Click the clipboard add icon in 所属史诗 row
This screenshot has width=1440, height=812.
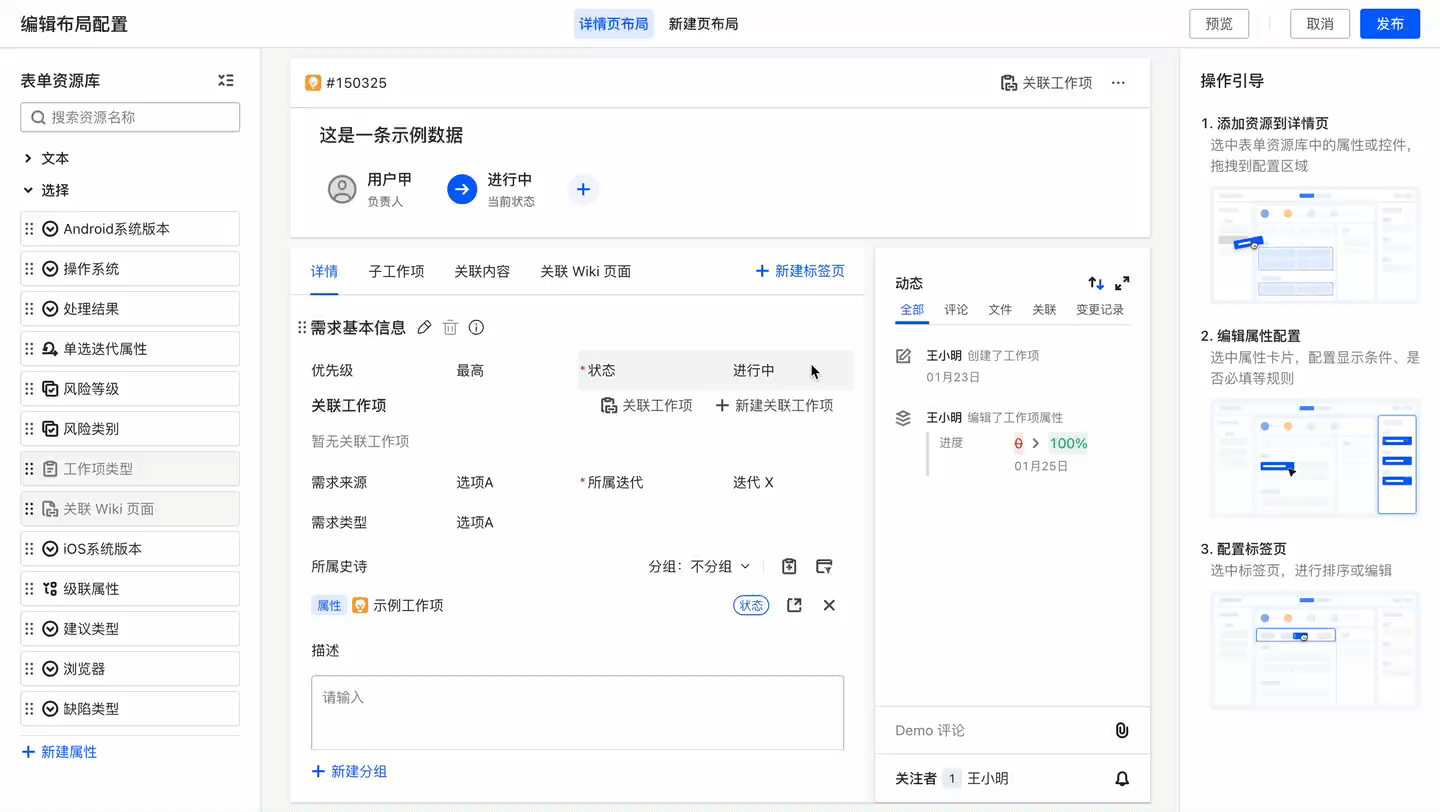789,566
